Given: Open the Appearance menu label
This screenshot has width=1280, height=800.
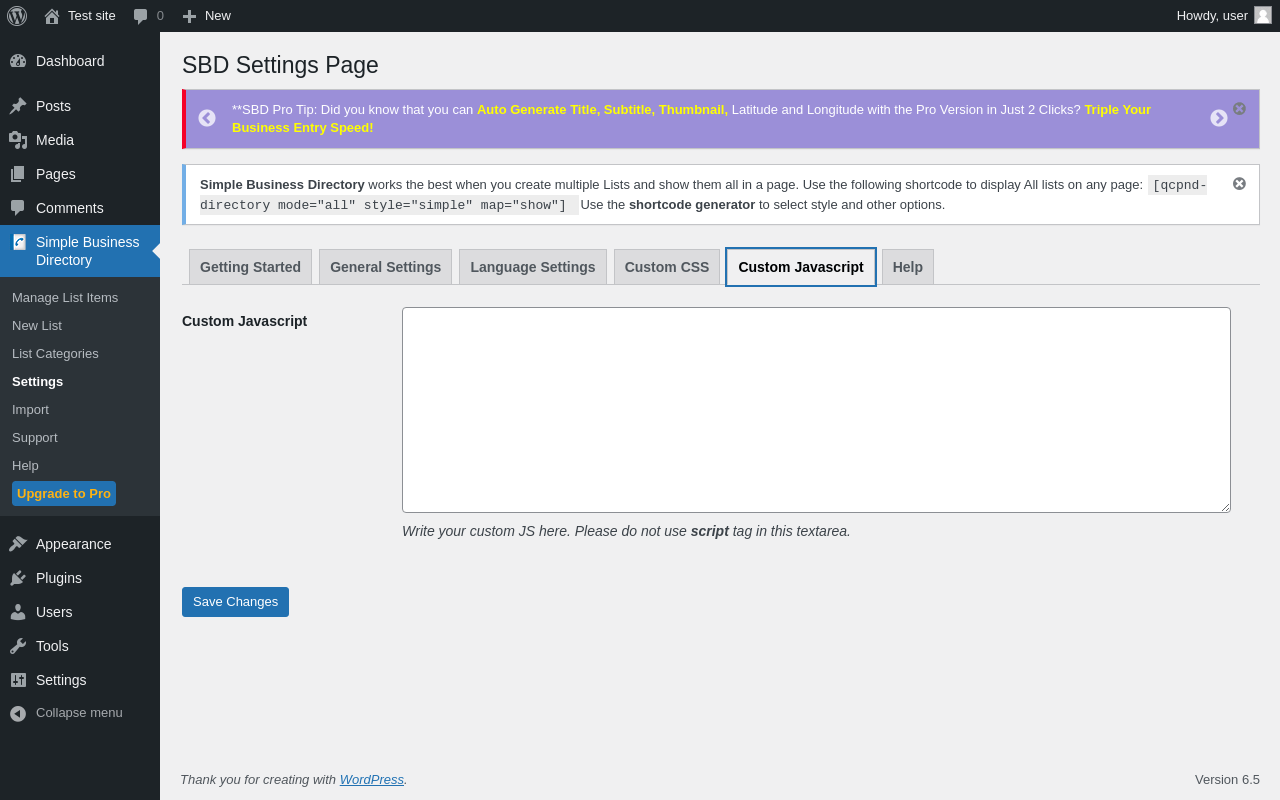Looking at the screenshot, I should coord(74,544).
